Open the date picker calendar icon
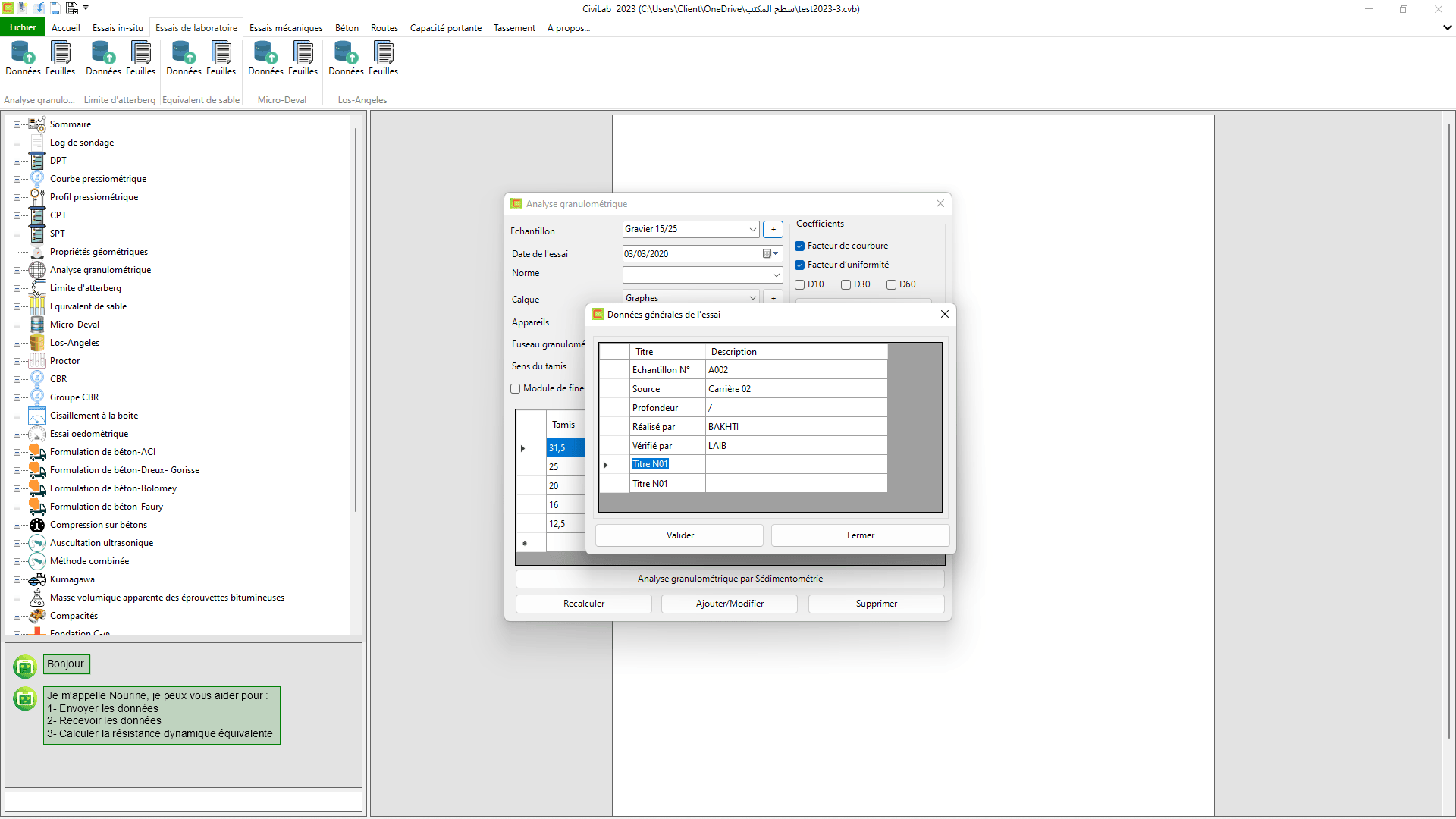The height and width of the screenshot is (819, 1456). 770,253
